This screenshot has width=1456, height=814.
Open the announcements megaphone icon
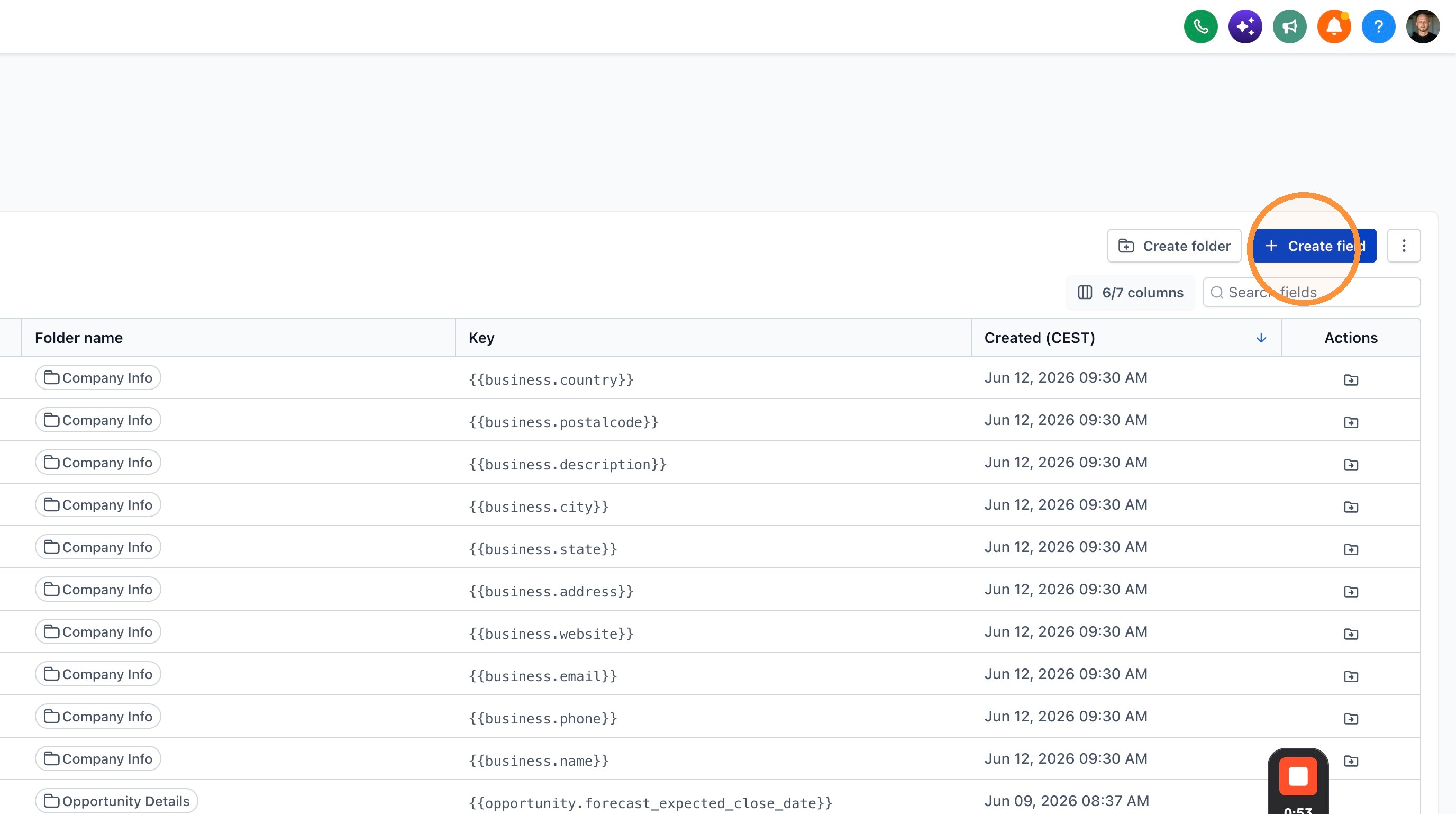[x=1289, y=26]
